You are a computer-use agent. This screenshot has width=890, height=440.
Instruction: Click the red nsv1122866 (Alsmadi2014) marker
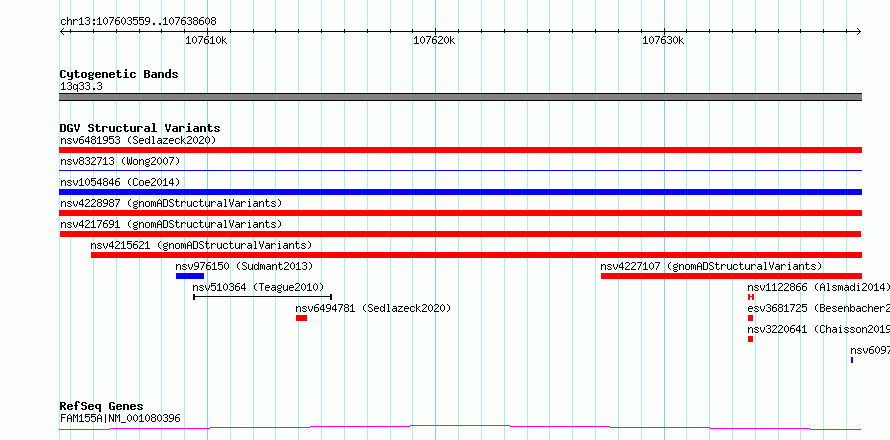[751, 297]
